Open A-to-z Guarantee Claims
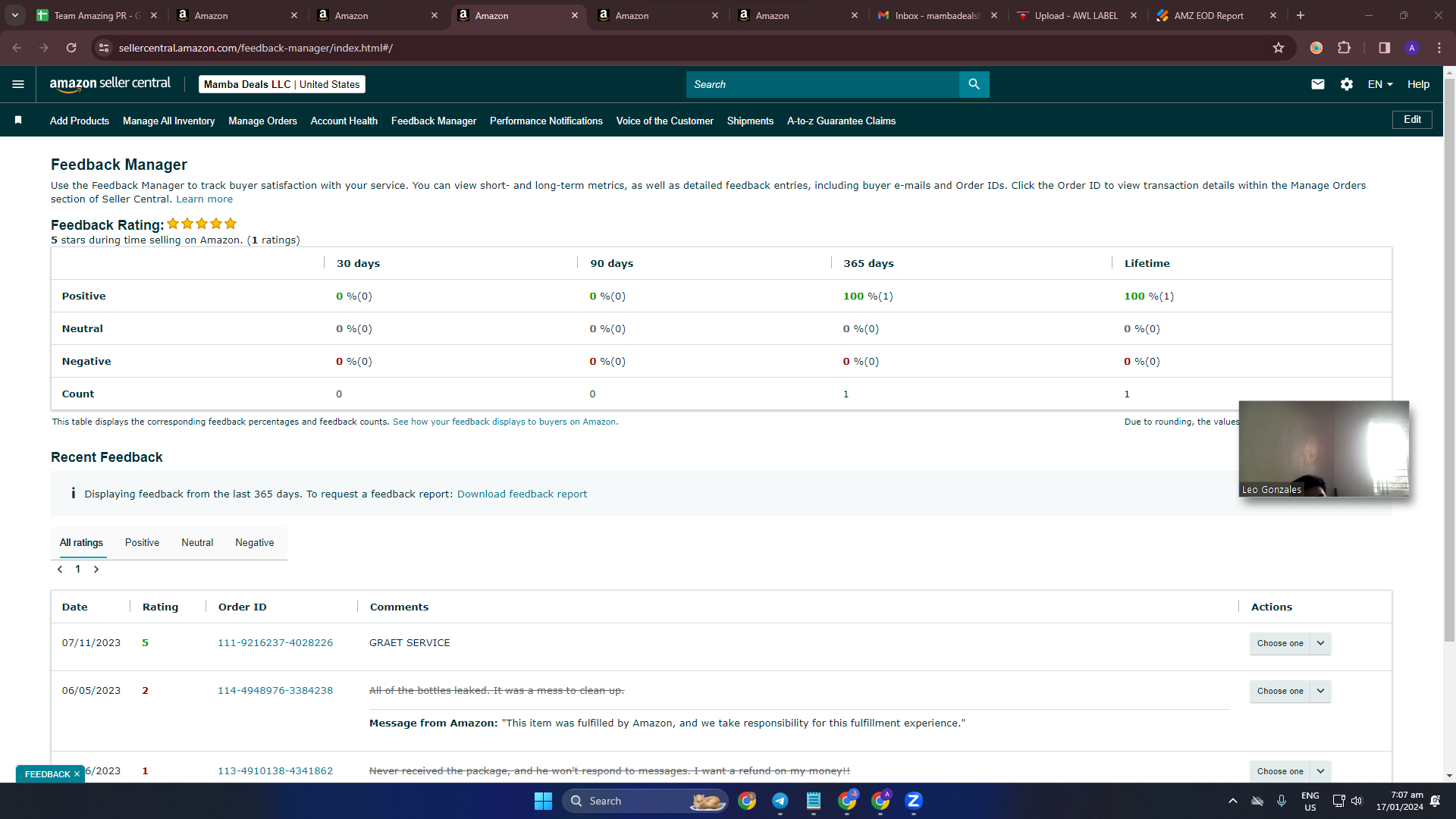 pos(841,121)
